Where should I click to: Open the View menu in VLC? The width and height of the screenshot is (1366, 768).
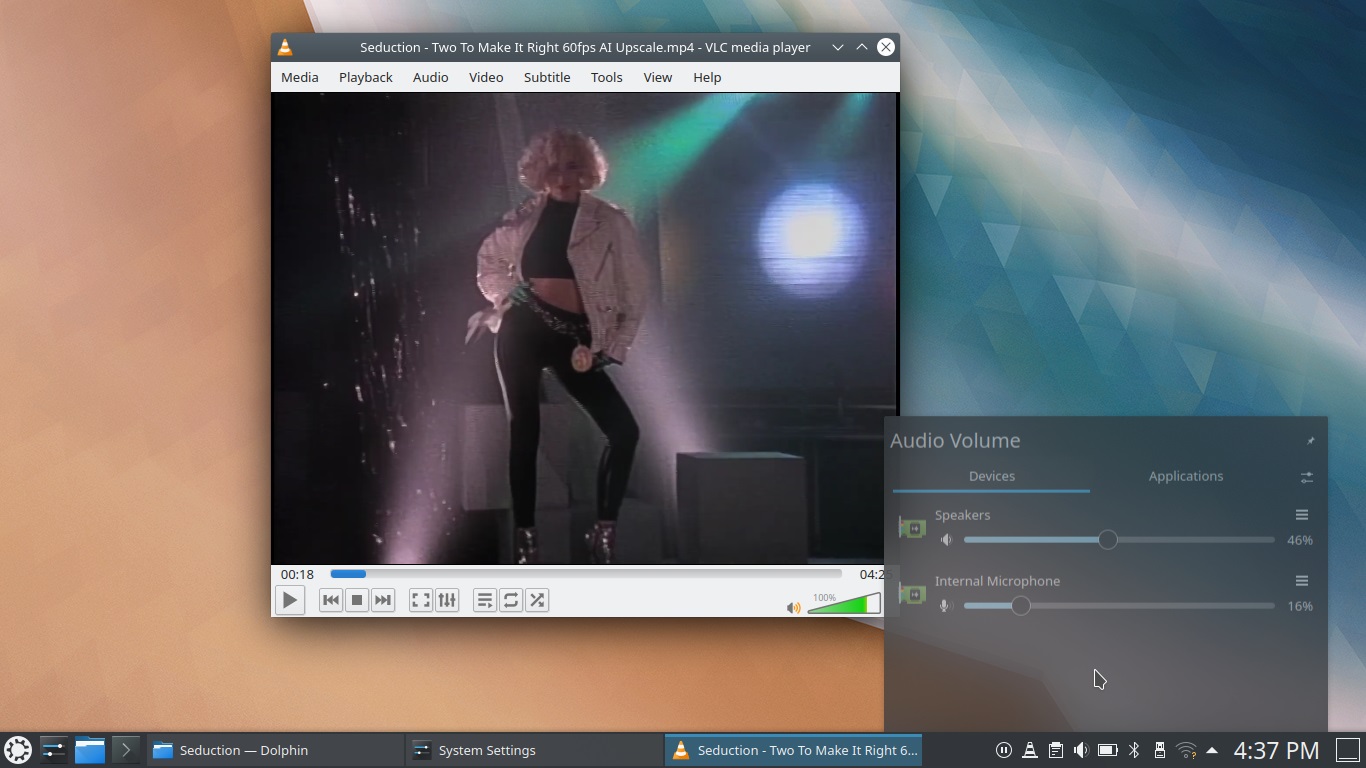click(658, 77)
